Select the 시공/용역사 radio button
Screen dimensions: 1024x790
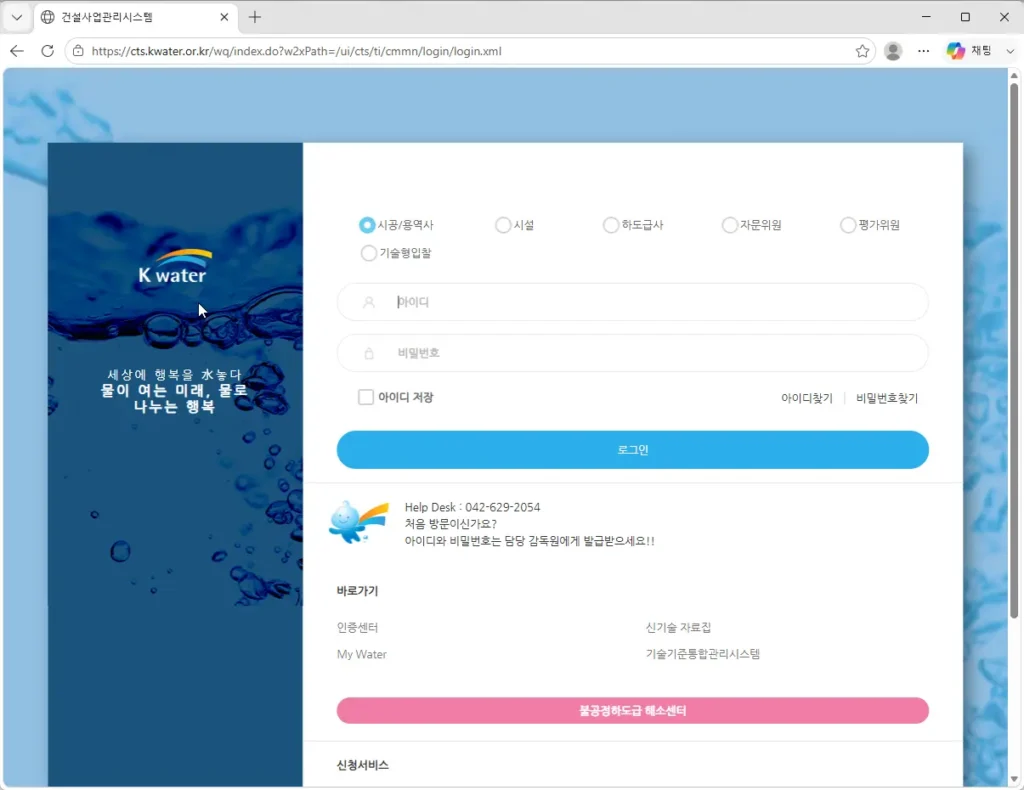click(367, 225)
